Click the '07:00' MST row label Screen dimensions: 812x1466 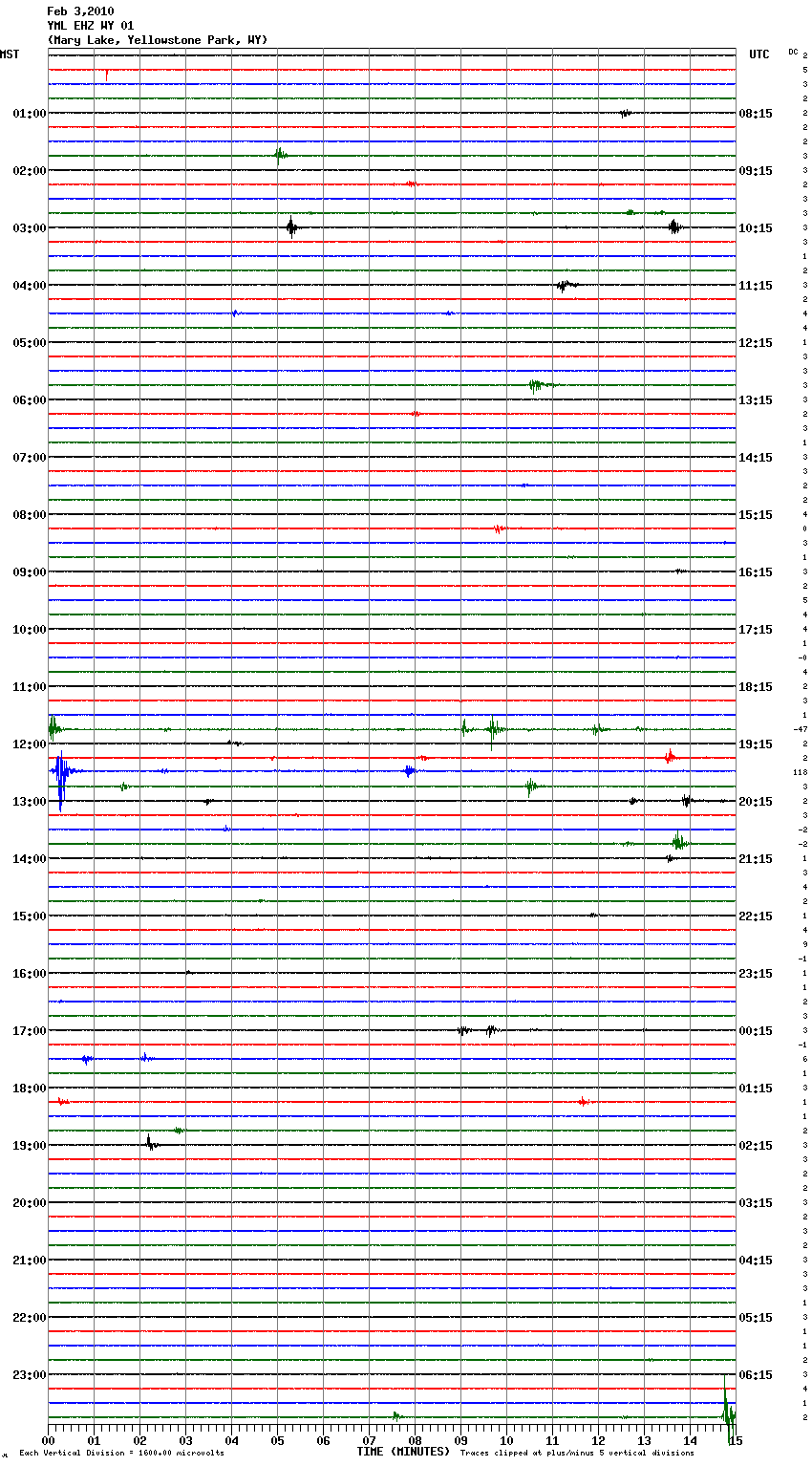click(30, 458)
